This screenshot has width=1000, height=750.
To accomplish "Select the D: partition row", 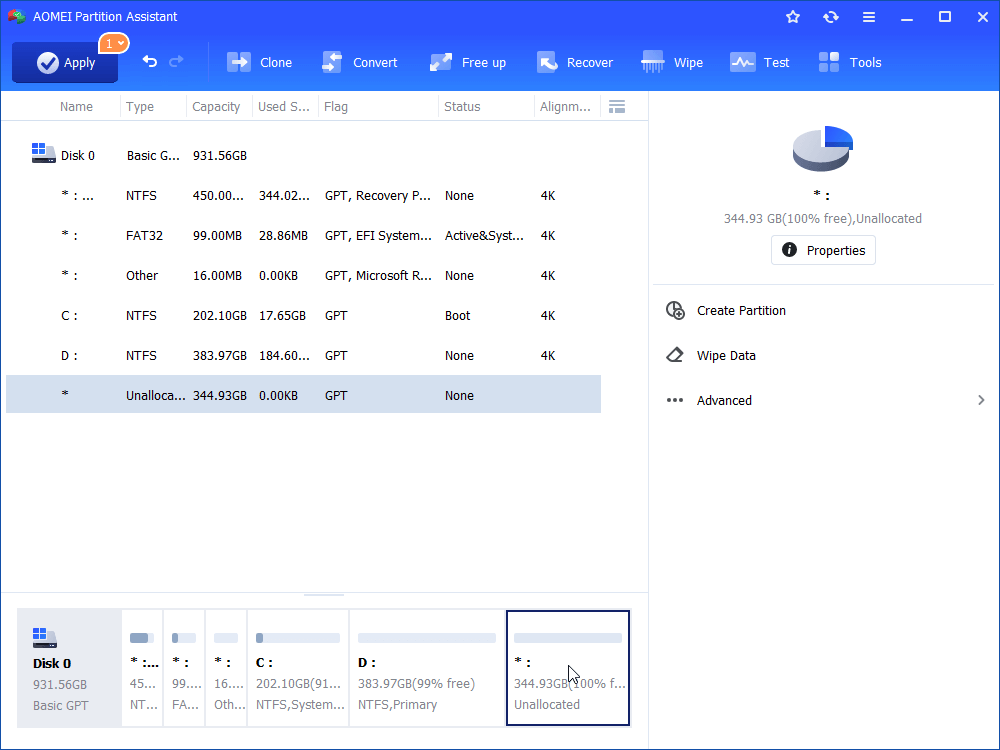I will (x=304, y=356).
